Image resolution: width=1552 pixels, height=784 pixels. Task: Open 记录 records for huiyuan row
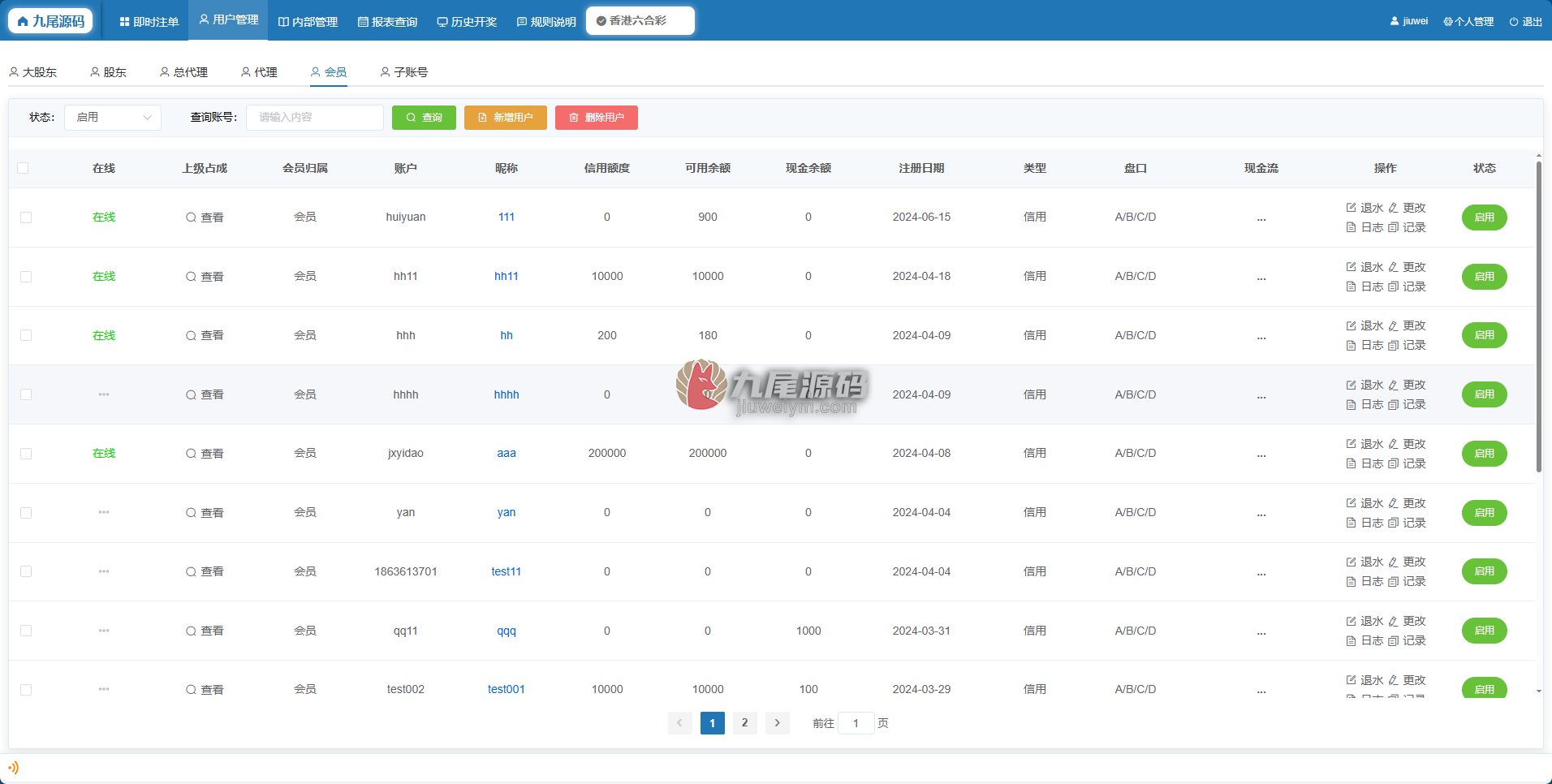1407,227
